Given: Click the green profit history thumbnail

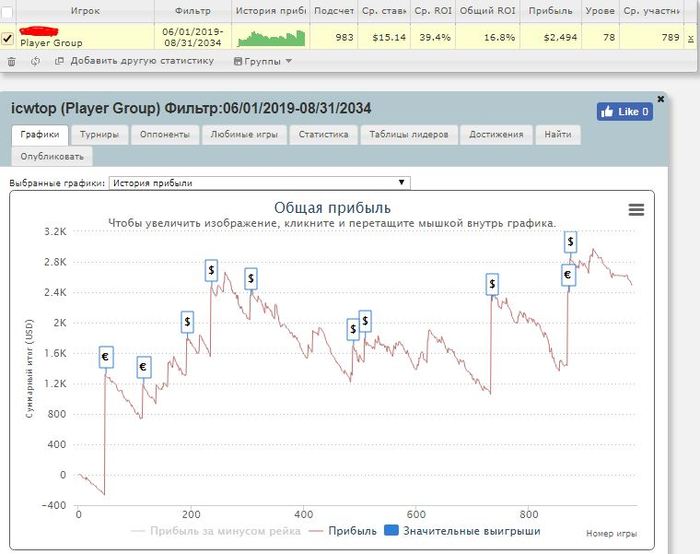Looking at the screenshot, I should 271,38.
